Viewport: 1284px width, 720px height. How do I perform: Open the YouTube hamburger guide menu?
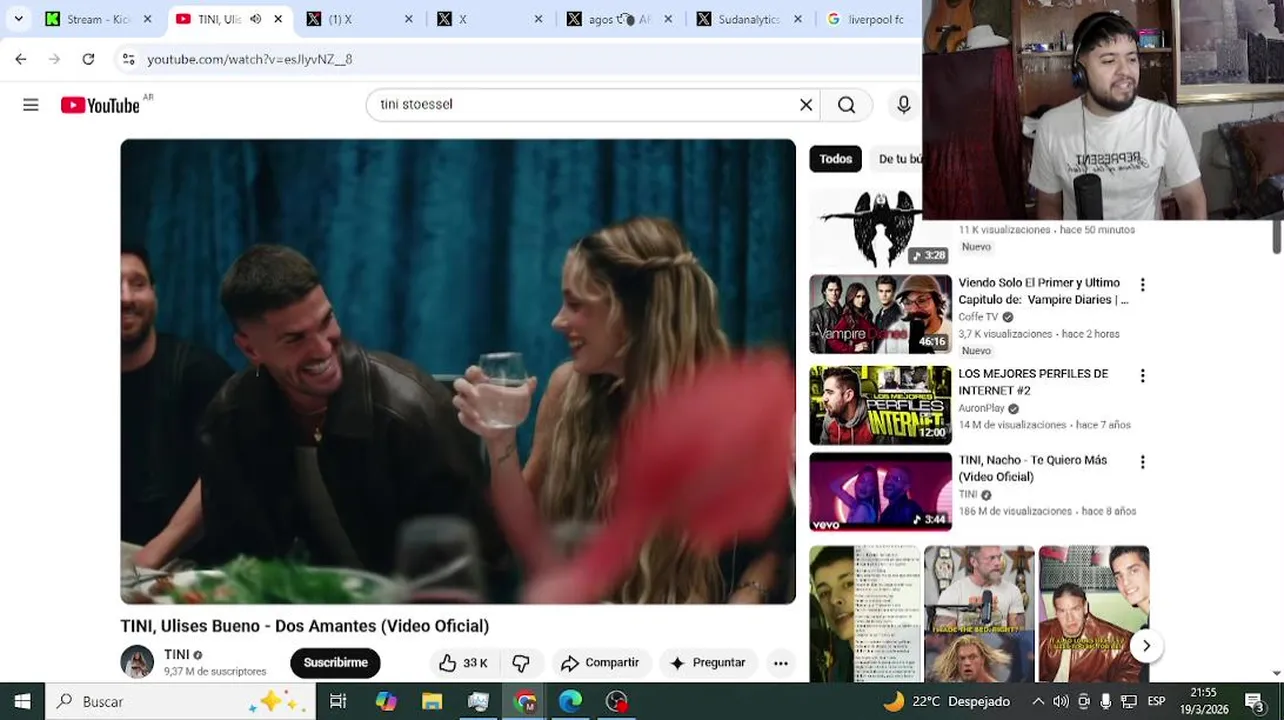[x=31, y=105]
